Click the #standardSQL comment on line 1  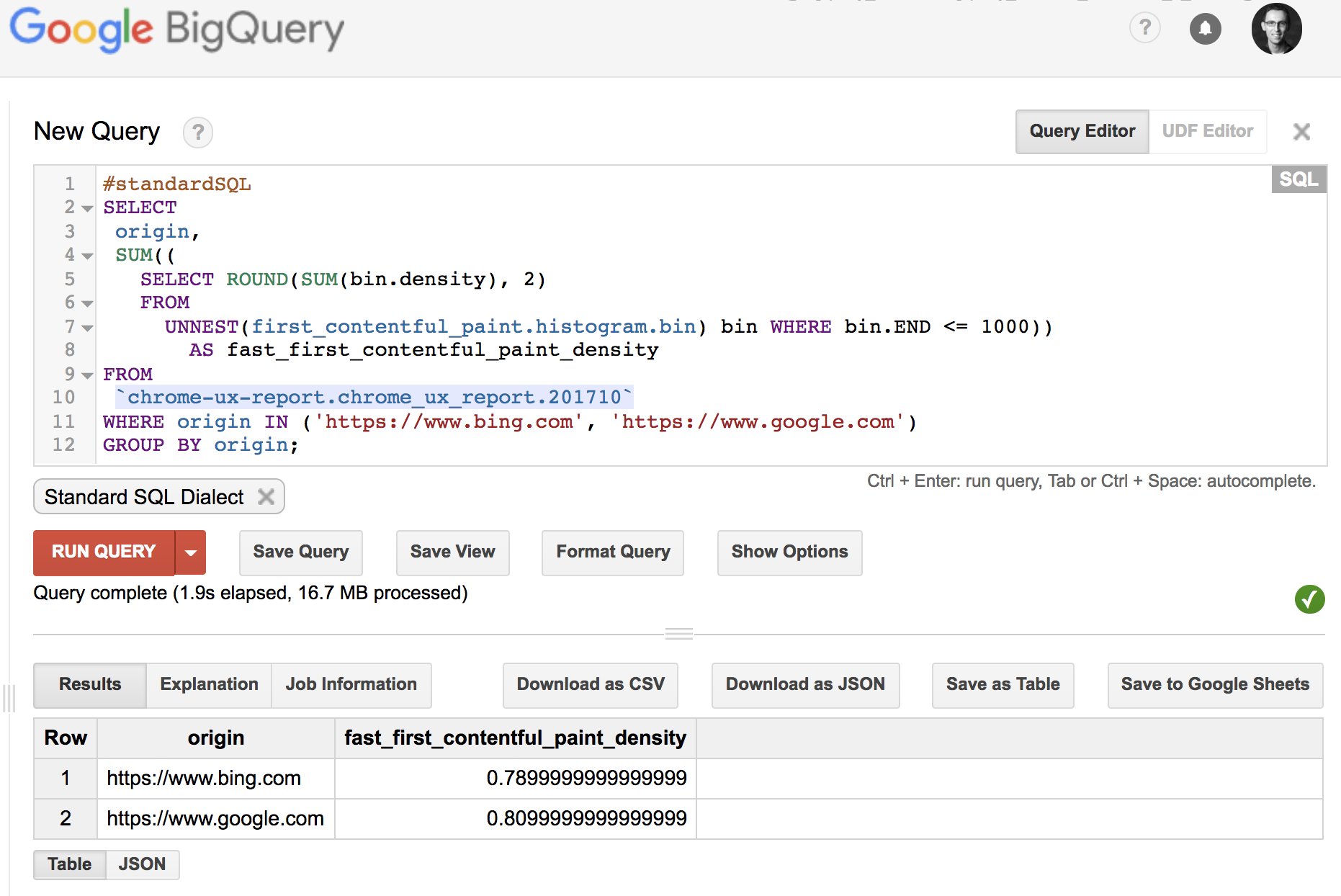(x=177, y=184)
